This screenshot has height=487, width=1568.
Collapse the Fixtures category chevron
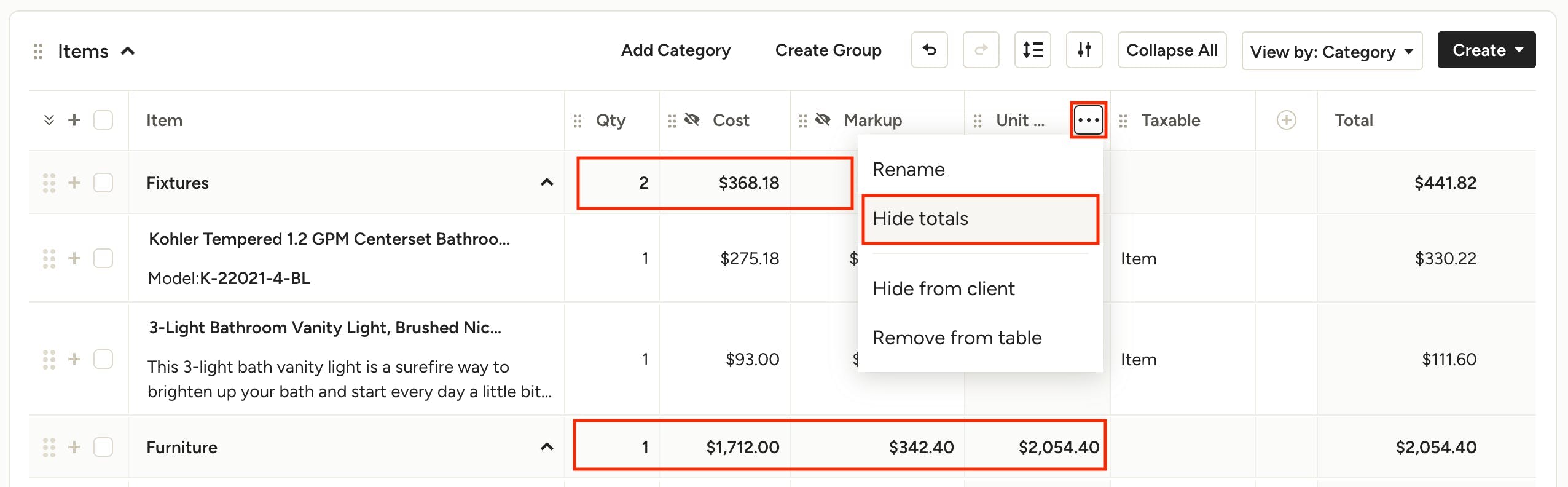pos(546,183)
